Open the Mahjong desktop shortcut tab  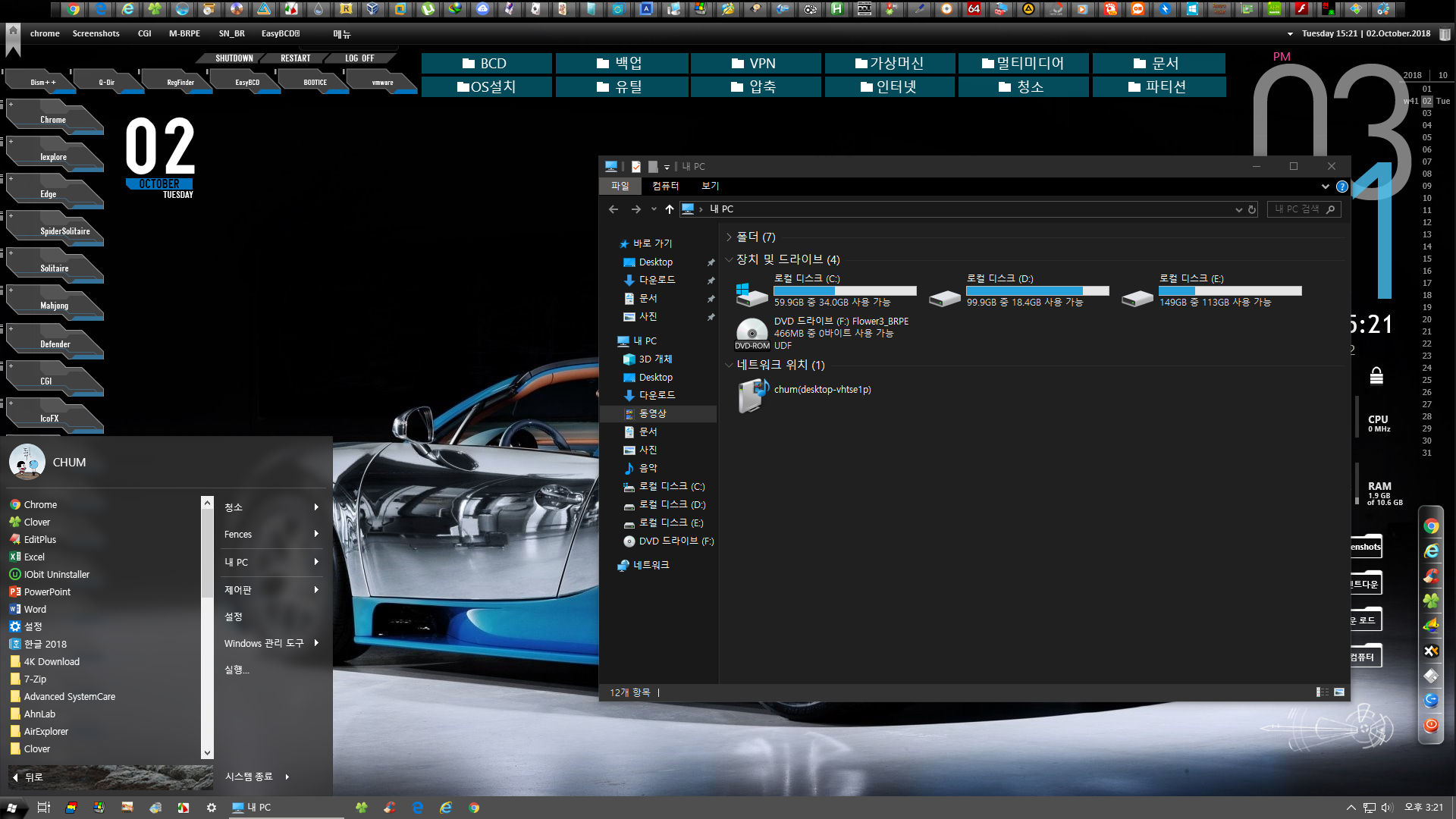click(x=55, y=302)
